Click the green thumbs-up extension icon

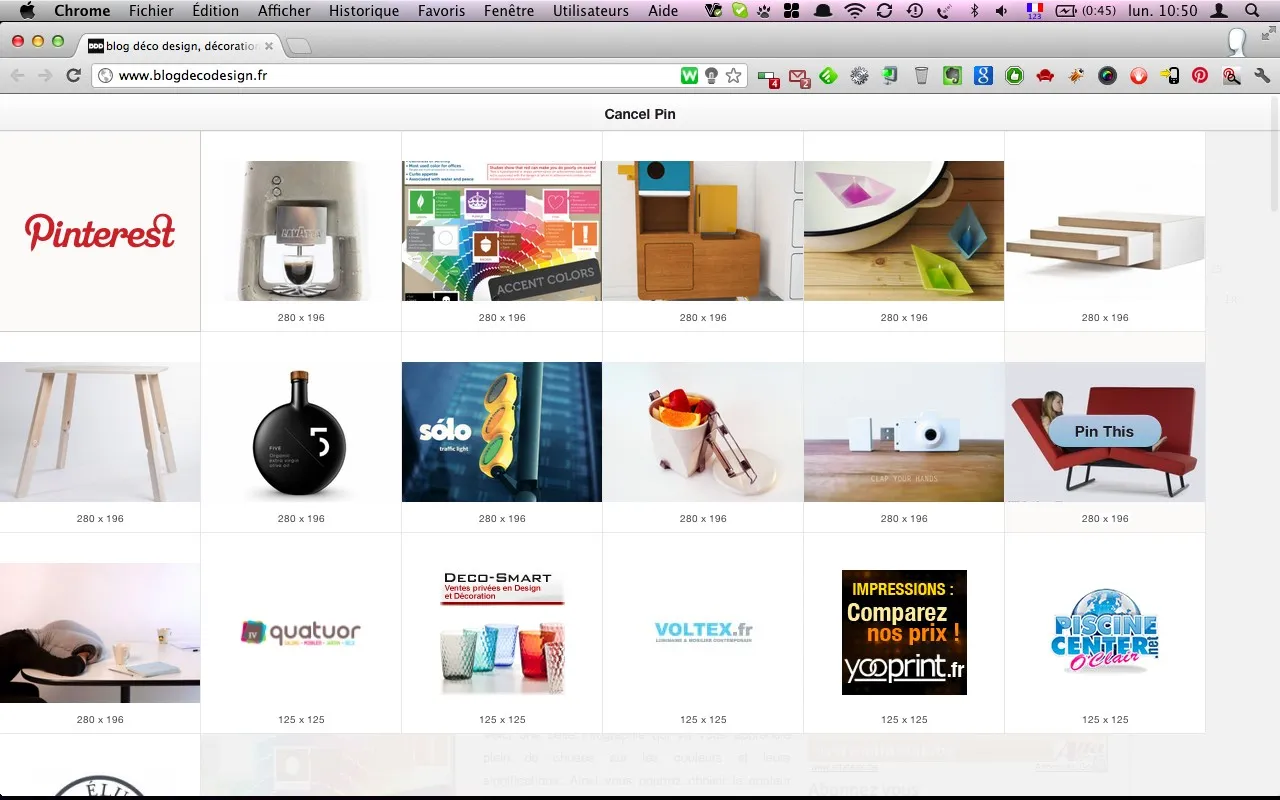(1015, 75)
